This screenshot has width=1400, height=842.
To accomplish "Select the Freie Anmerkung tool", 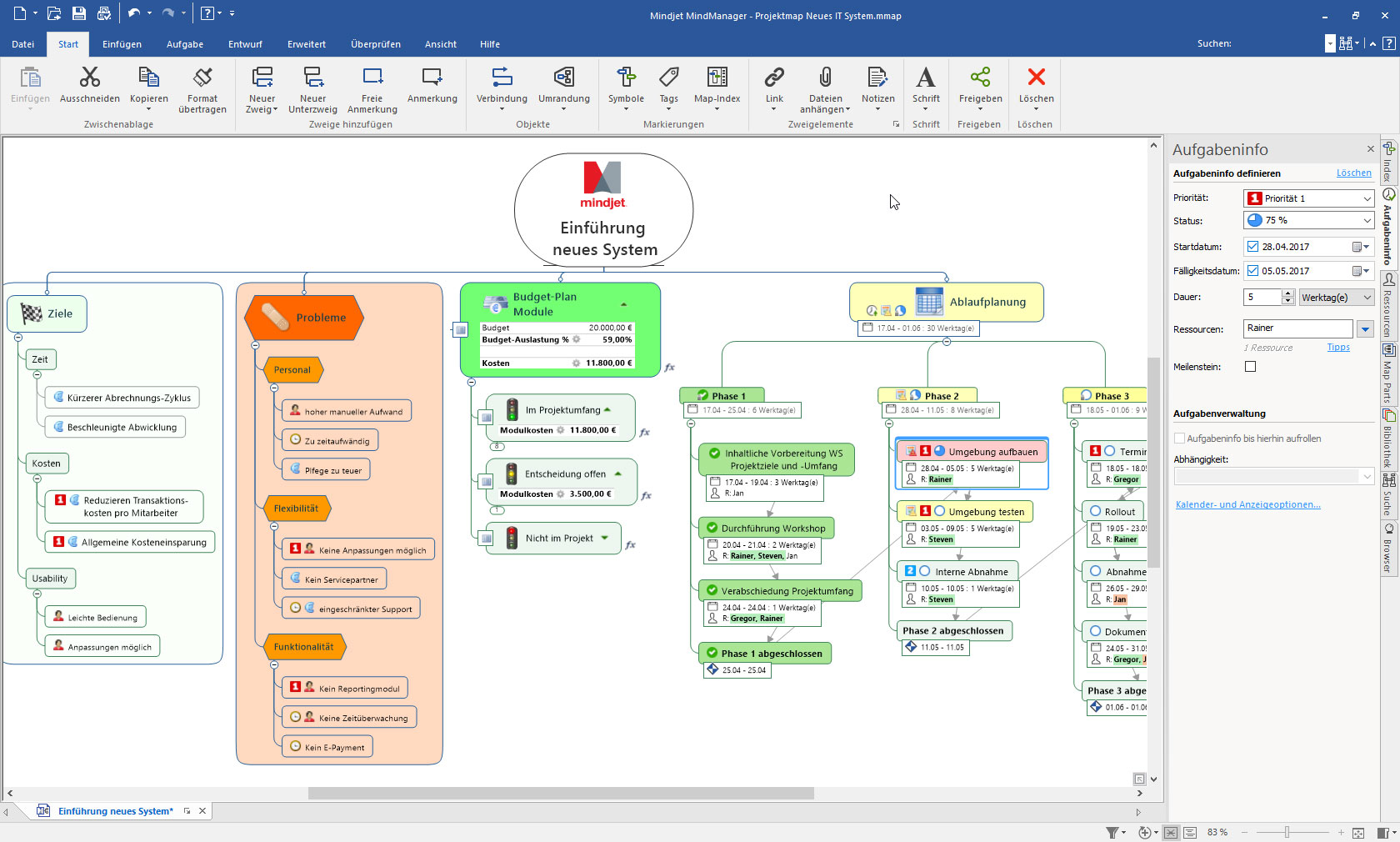I will tap(372, 89).
